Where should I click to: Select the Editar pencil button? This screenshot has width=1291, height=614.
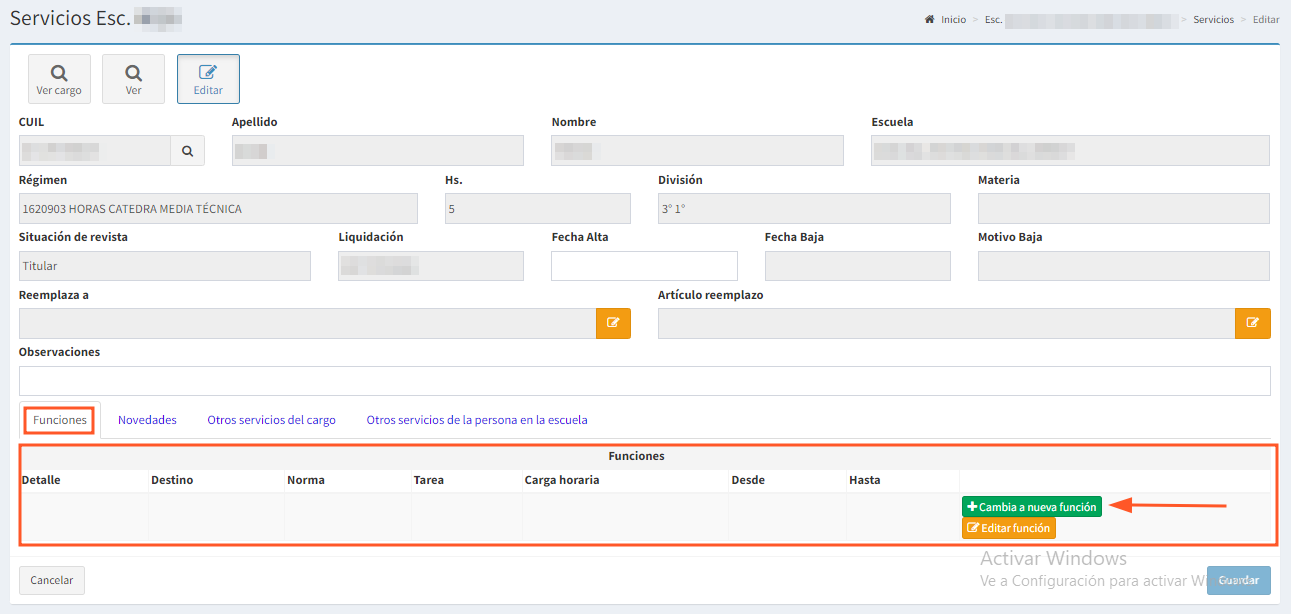point(208,79)
